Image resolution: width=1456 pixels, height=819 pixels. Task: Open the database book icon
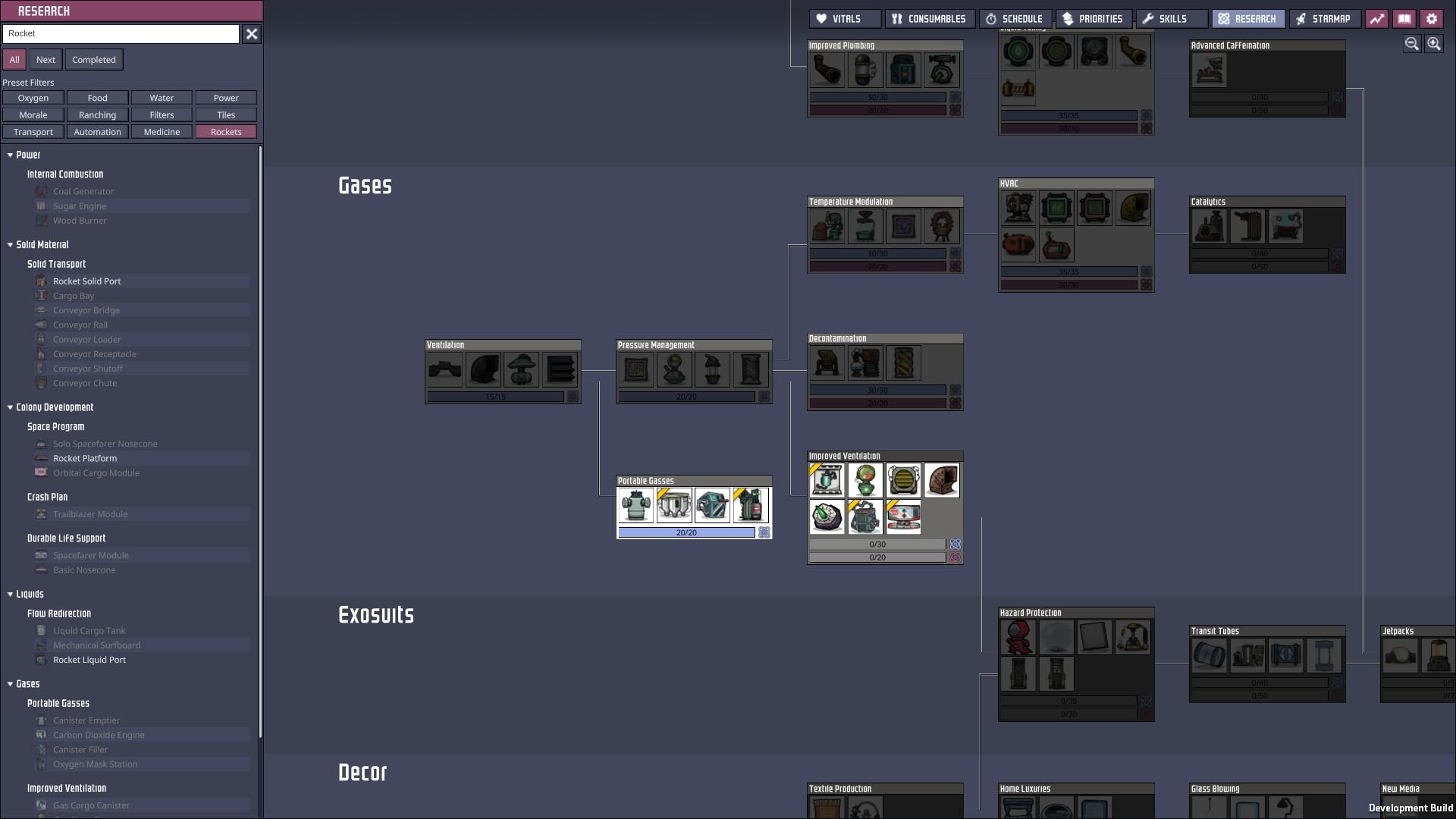tap(1404, 19)
